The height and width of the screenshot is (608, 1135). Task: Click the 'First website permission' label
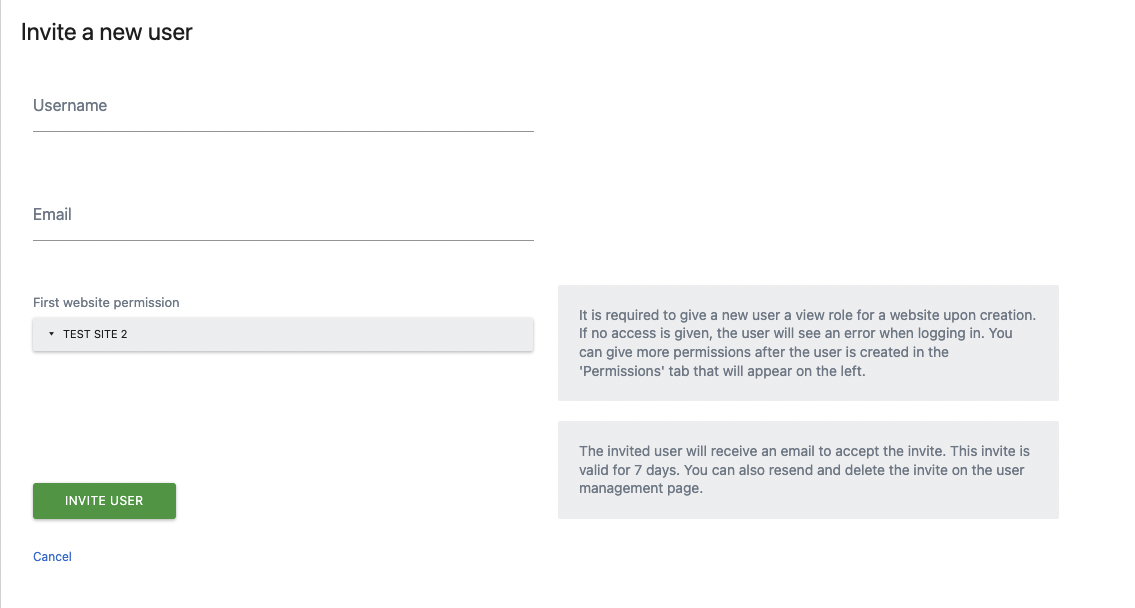coord(106,302)
